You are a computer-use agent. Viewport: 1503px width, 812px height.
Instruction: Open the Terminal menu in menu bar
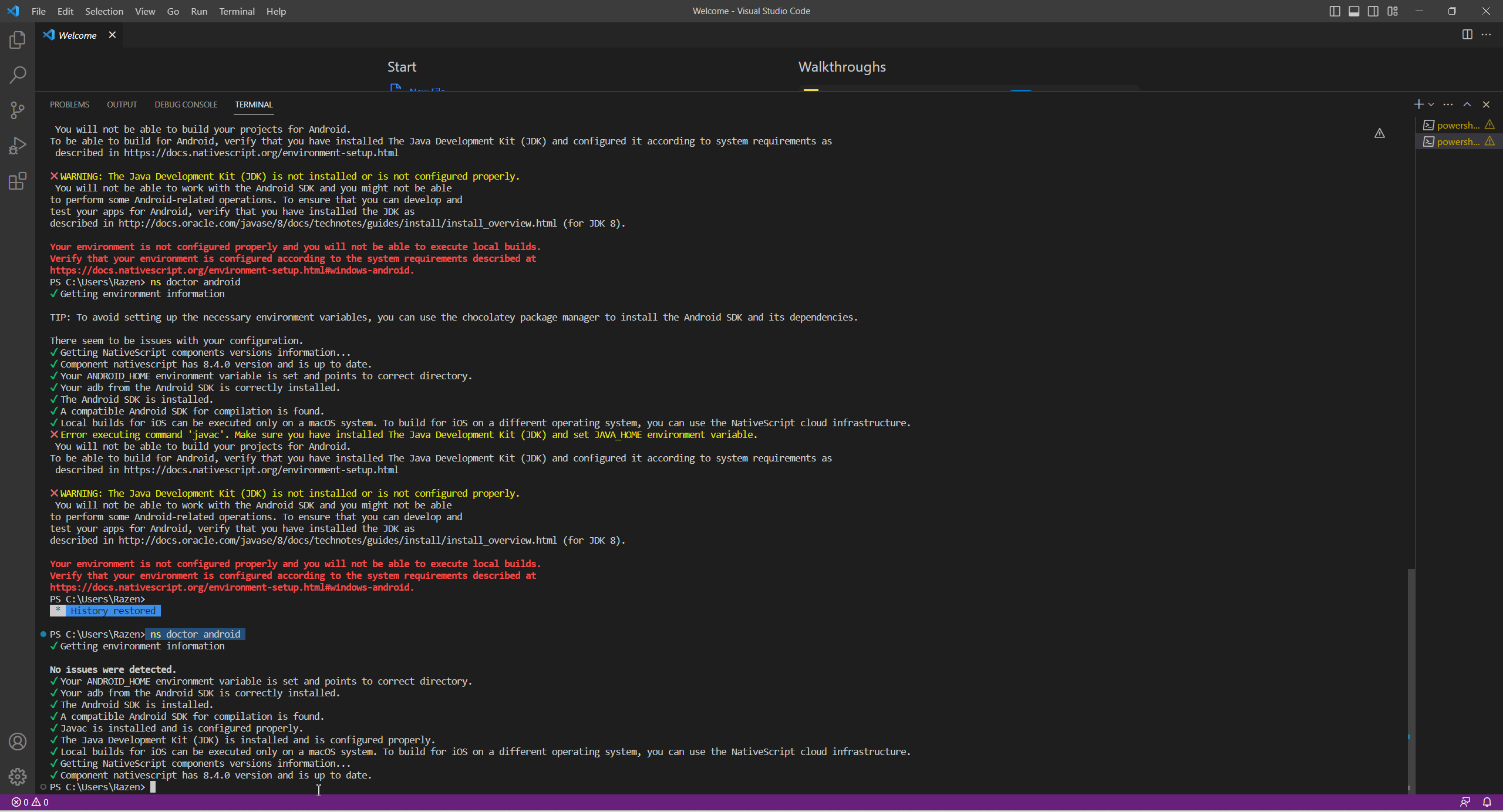click(237, 11)
